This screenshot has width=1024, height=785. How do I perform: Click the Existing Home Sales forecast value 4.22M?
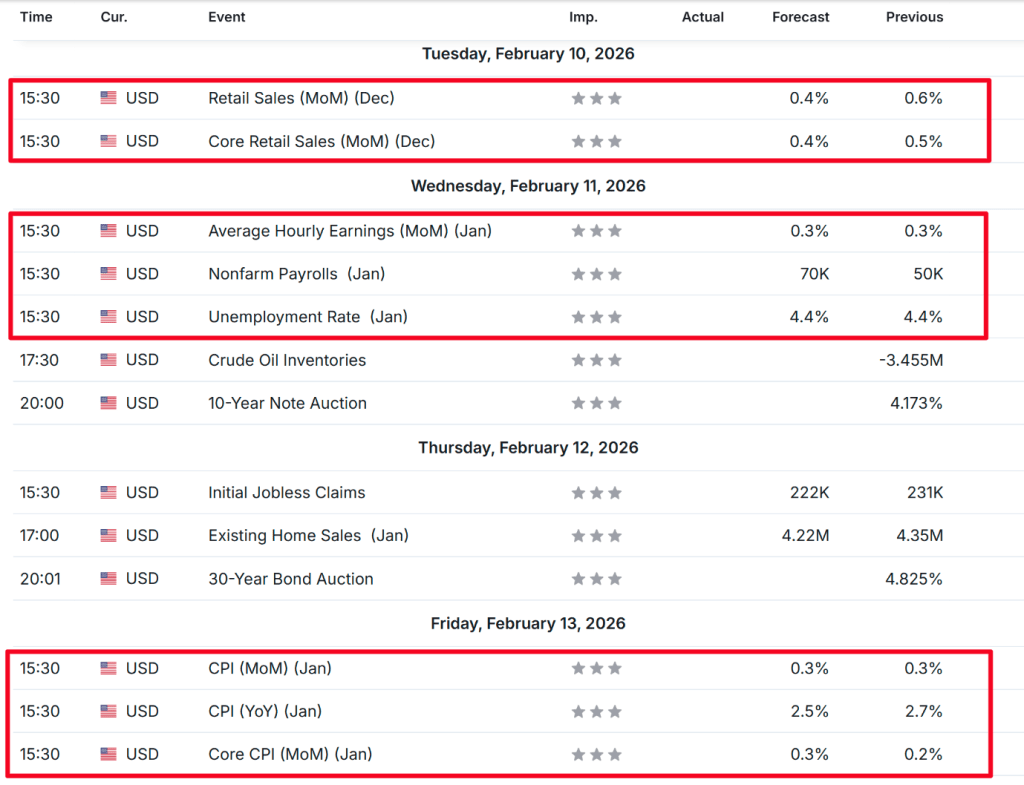coord(805,536)
